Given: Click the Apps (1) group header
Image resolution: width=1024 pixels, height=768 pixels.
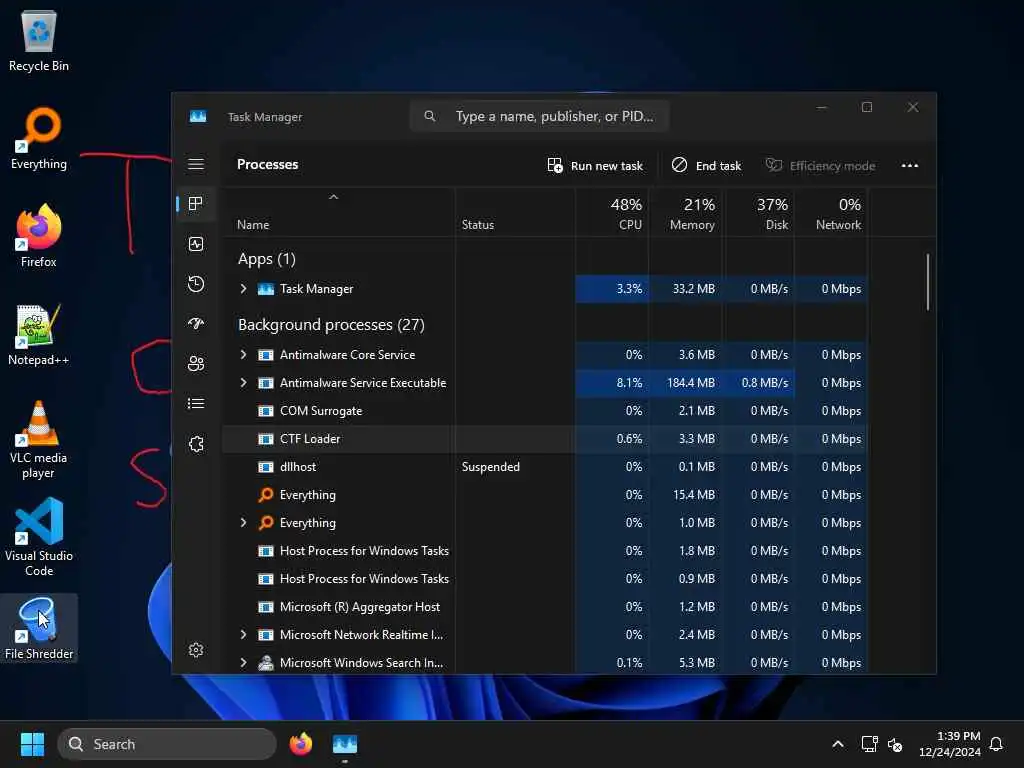Looking at the screenshot, I should (266, 259).
